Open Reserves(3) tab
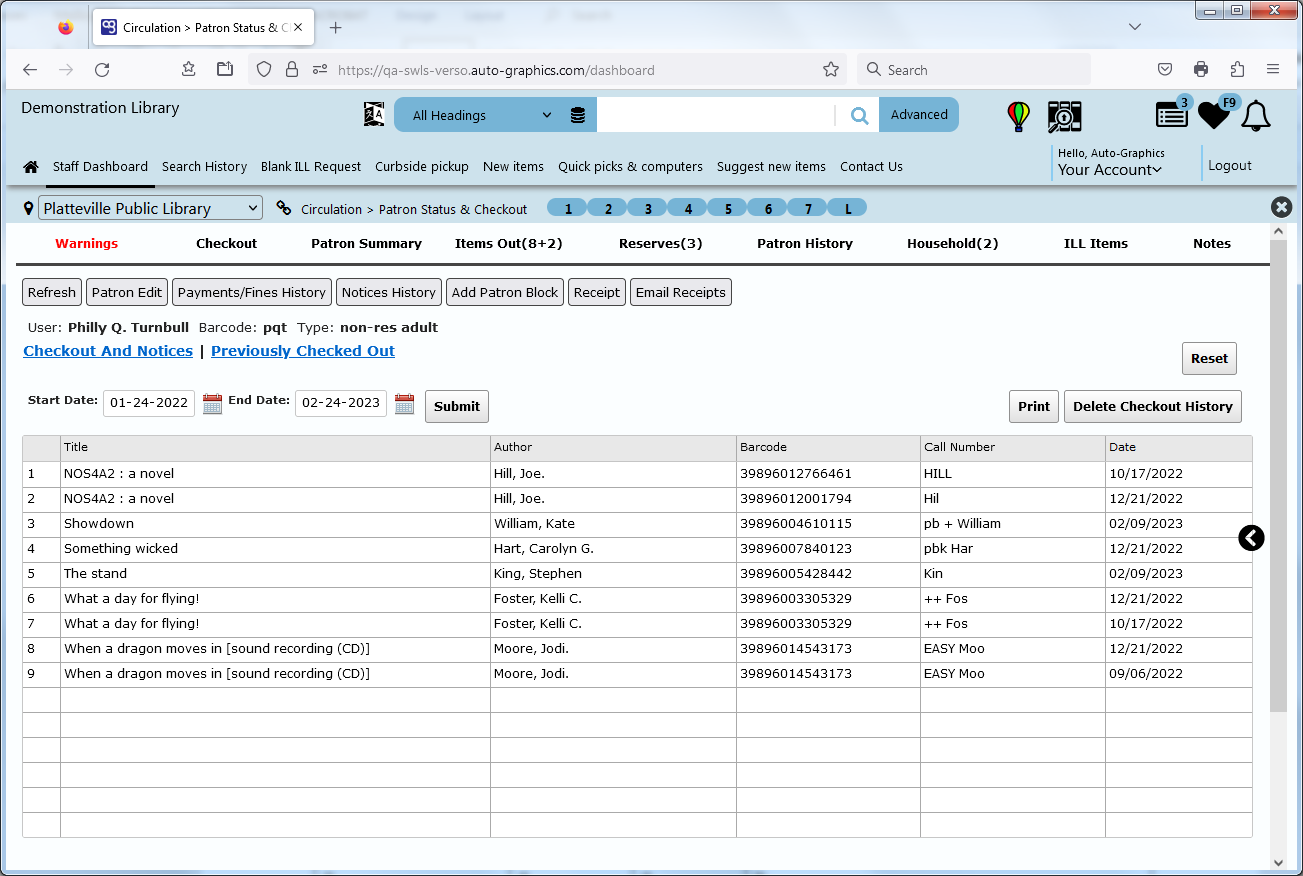The image size is (1303, 876). [x=660, y=243]
